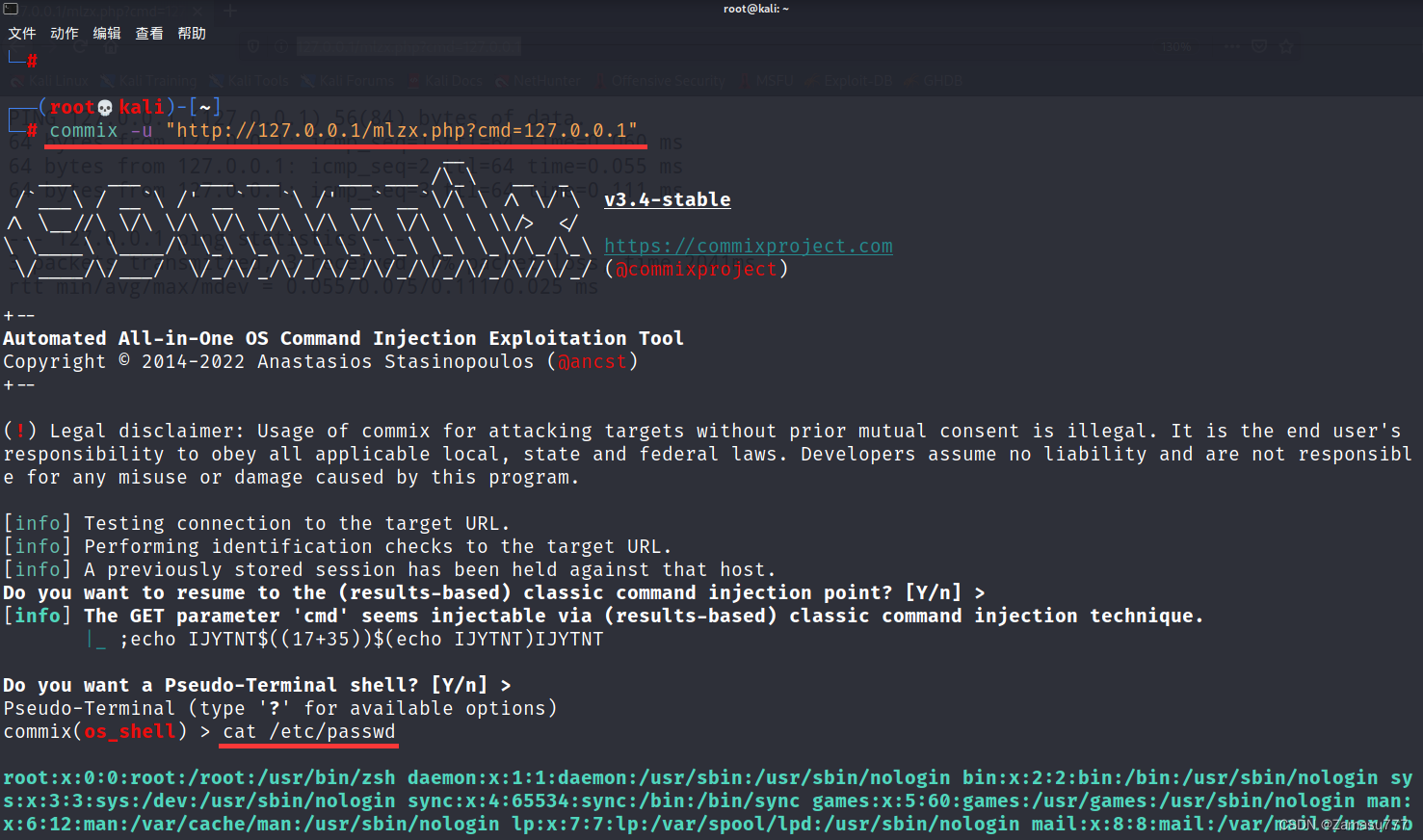Click "Pseudo-Terminal (type '?' for available options)" line
Viewport: 1423px width, 840px height.
click(280, 708)
